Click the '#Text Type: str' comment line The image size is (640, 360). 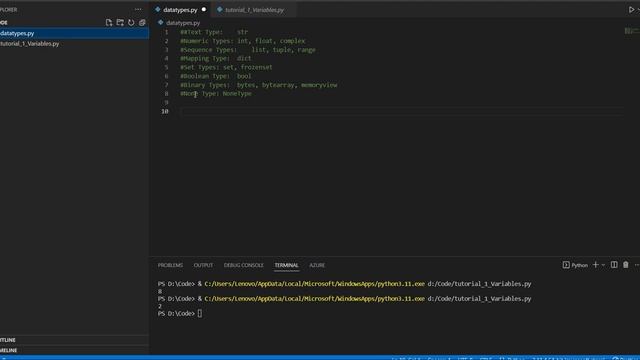pos(214,32)
